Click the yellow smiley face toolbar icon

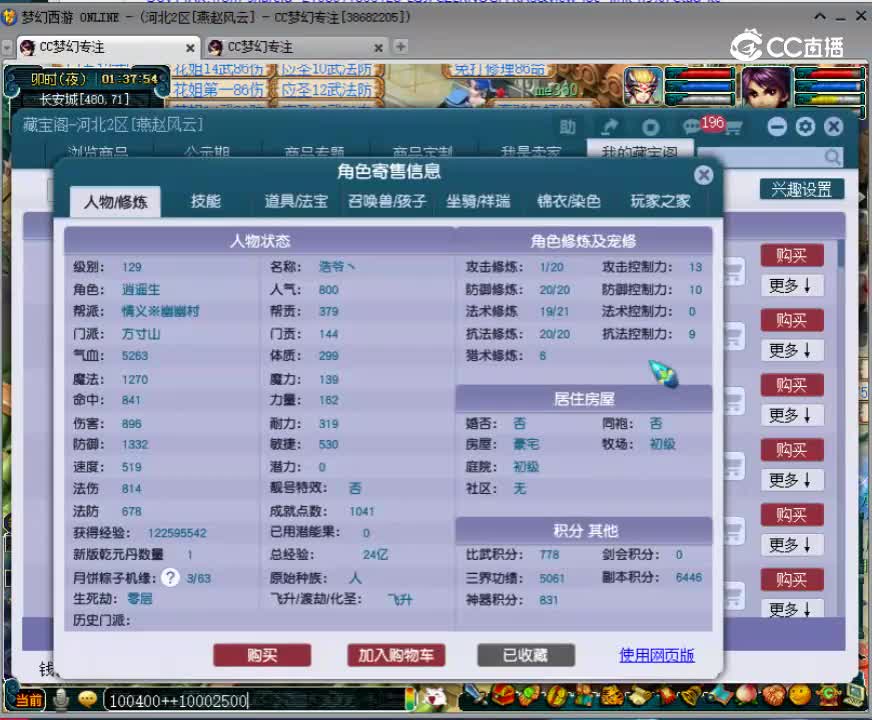point(800,696)
